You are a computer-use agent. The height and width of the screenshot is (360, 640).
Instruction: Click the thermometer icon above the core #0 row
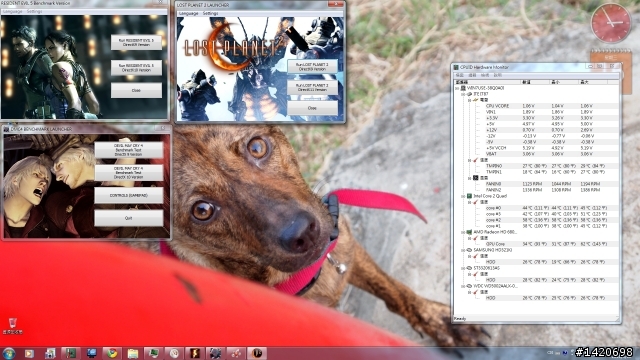(x=476, y=202)
